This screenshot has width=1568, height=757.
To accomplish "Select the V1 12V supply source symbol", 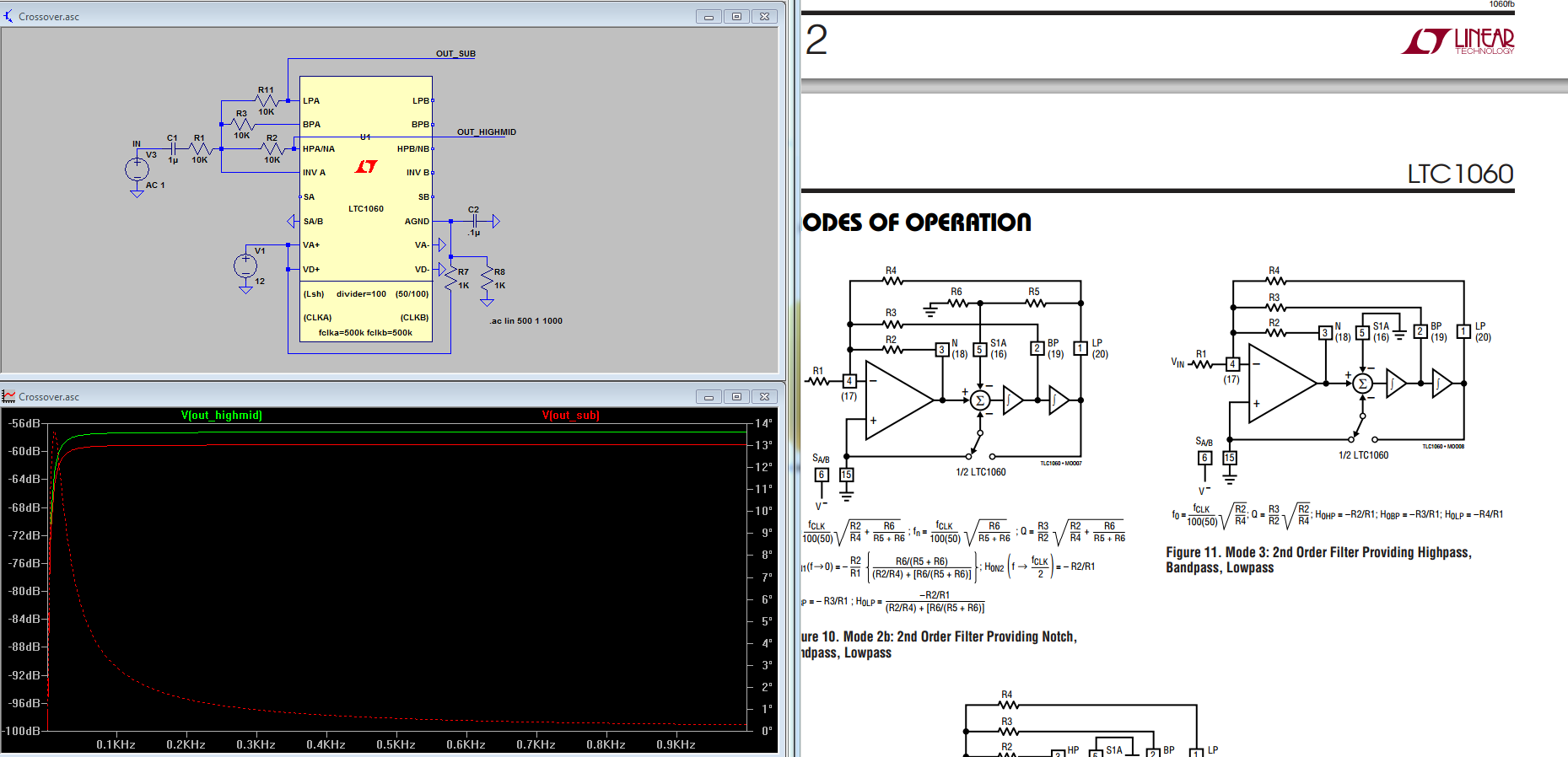I will (x=245, y=266).
